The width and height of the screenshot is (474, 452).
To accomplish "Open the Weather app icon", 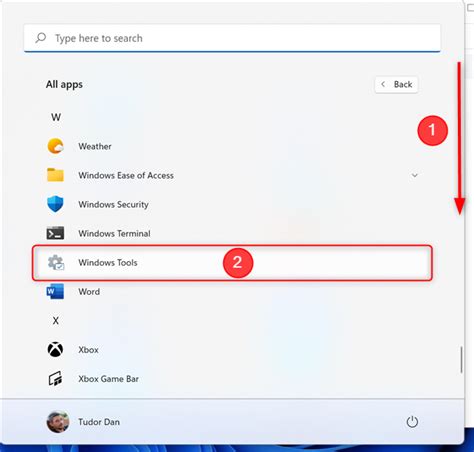I will [55, 146].
